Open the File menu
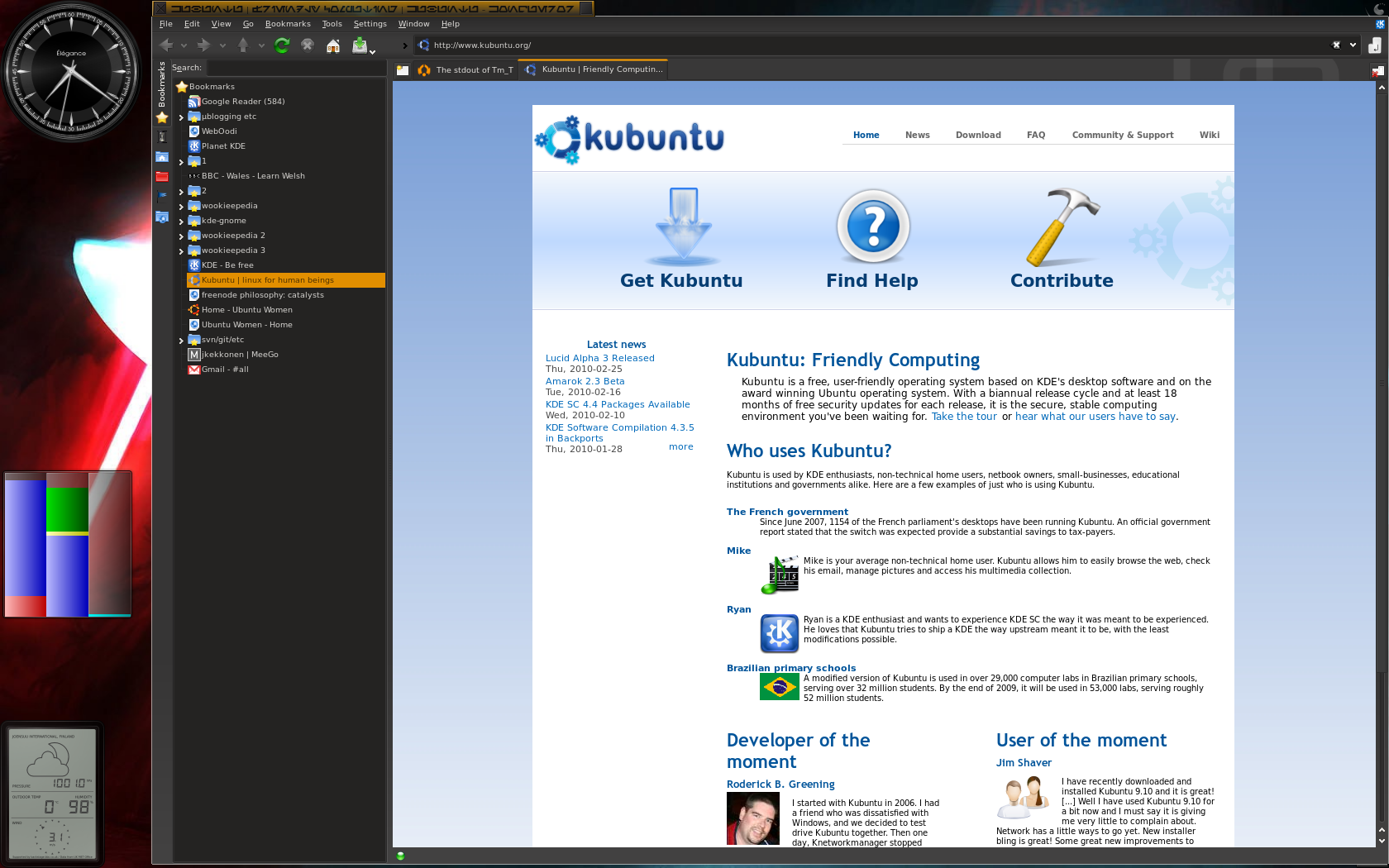 pyautogui.click(x=166, y=24)
